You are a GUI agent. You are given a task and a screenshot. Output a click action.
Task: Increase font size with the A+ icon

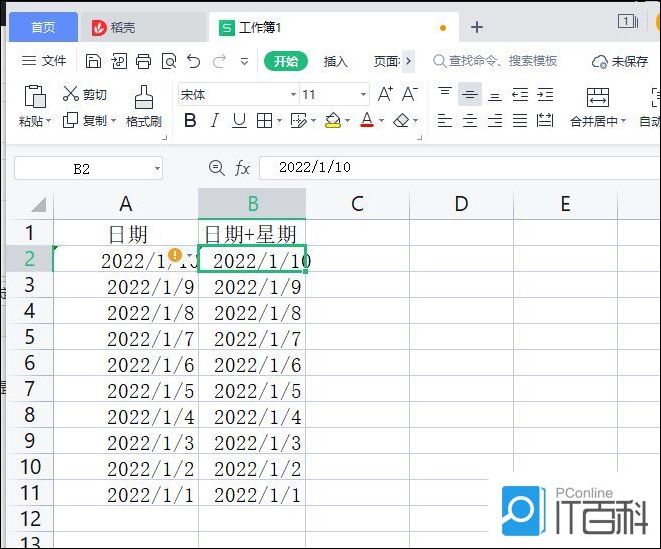385,94
